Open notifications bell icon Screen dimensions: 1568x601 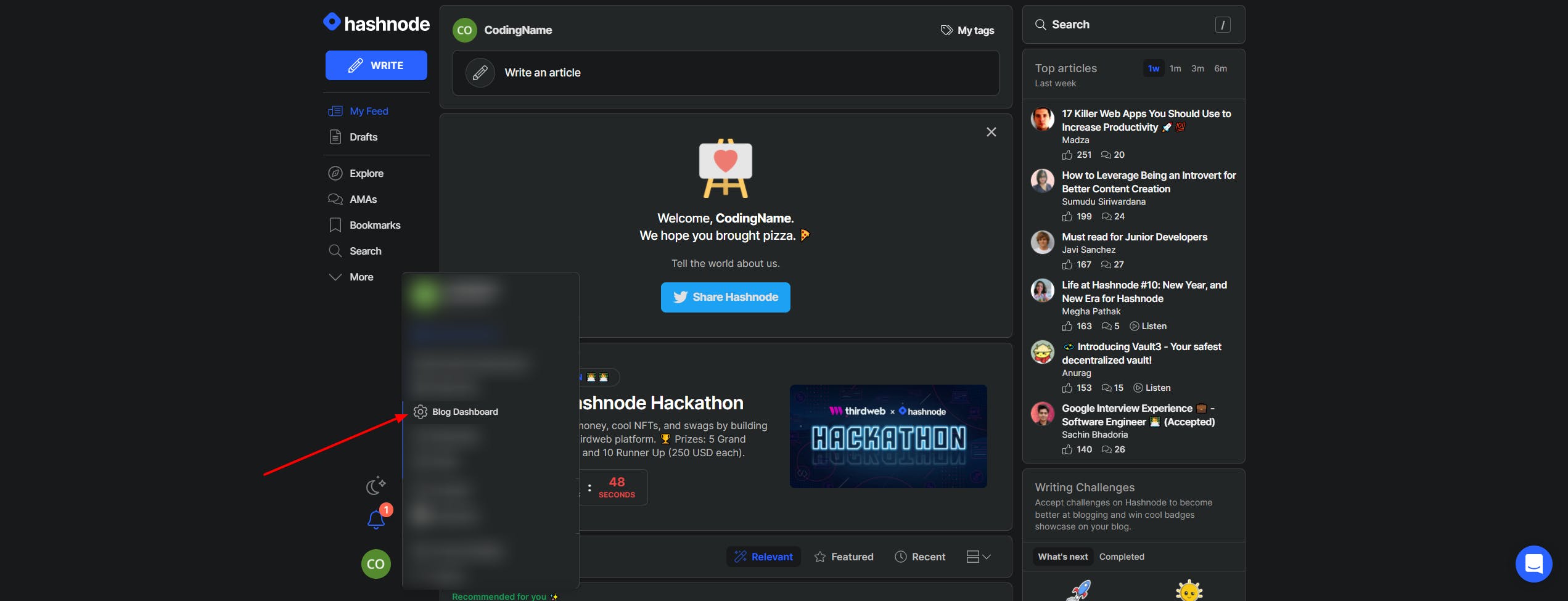(x=376, y=520)
